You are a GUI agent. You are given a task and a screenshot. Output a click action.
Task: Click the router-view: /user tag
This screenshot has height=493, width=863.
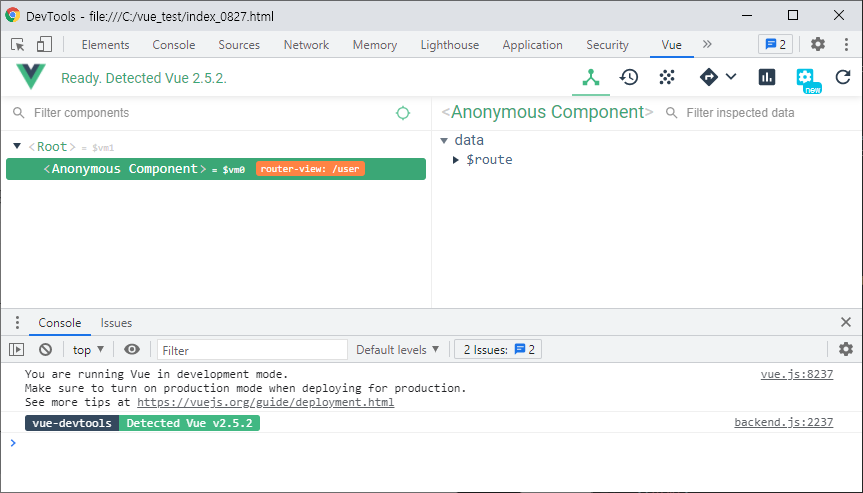pyautogui.click(x=310, y=169)
